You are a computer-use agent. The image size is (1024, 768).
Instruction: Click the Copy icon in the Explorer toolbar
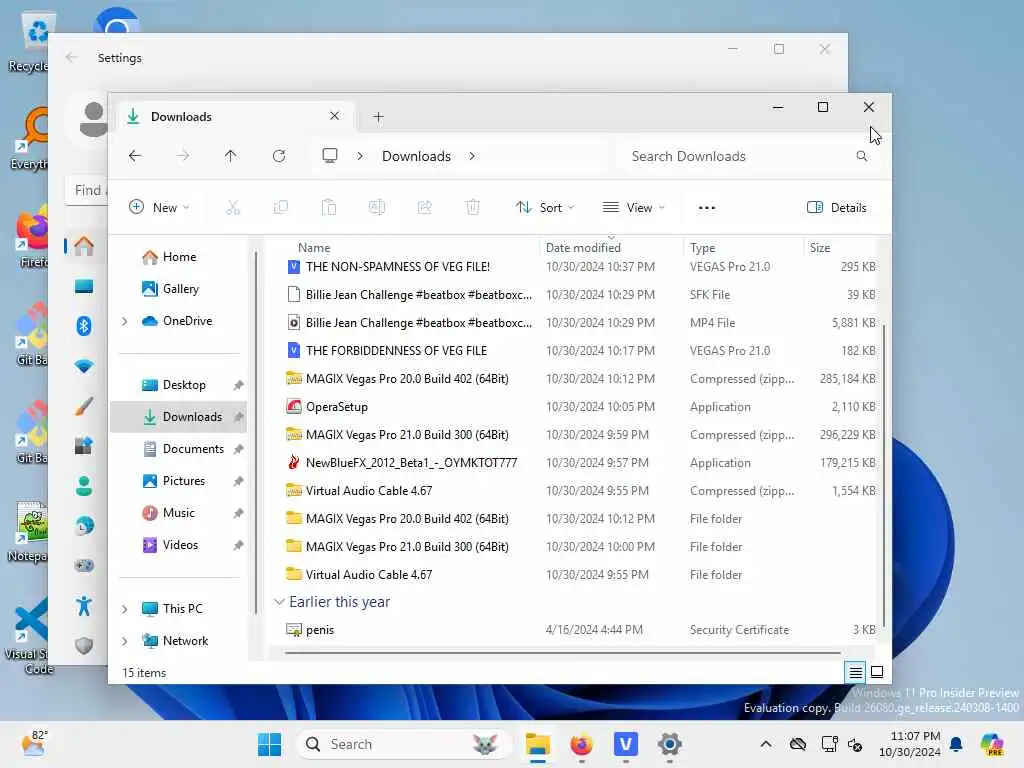[x=281, y=208]
